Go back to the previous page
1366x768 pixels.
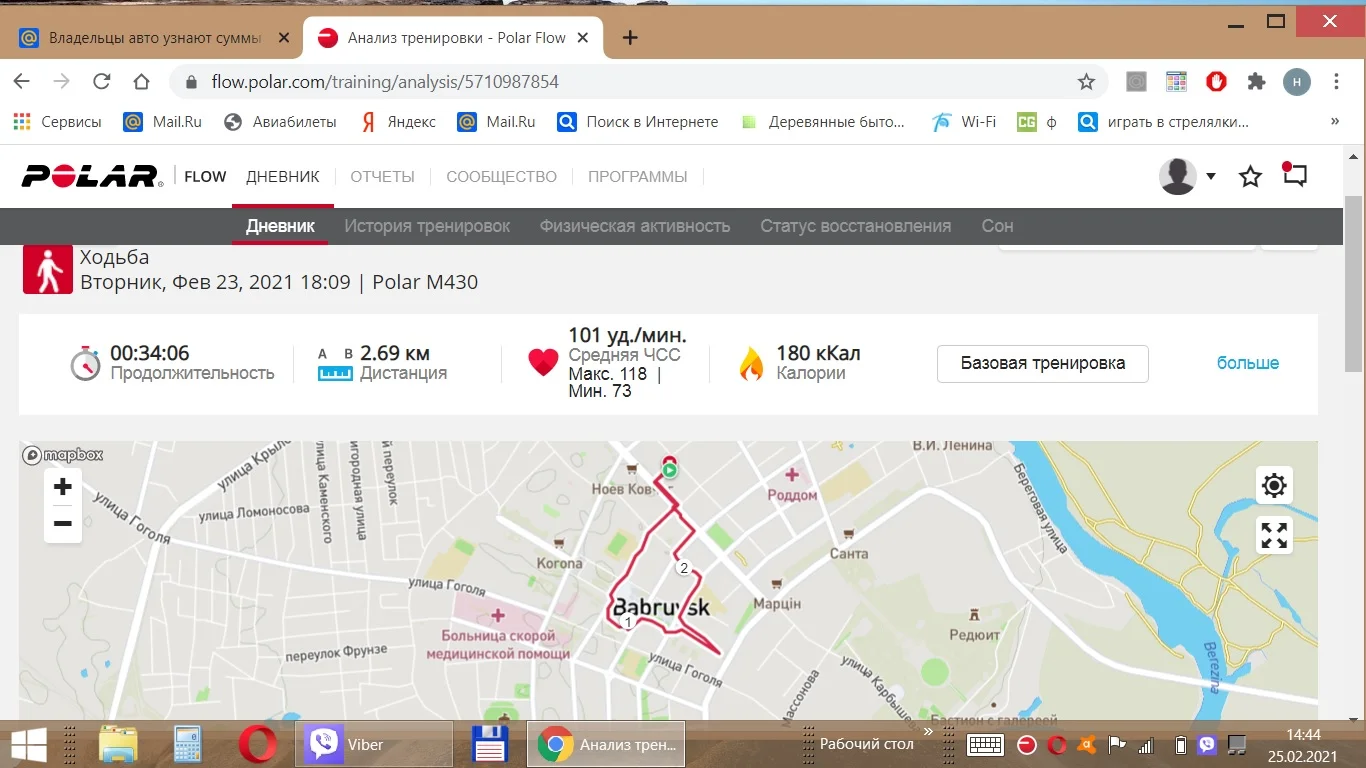pyautogui.click(x=22, y=82)
